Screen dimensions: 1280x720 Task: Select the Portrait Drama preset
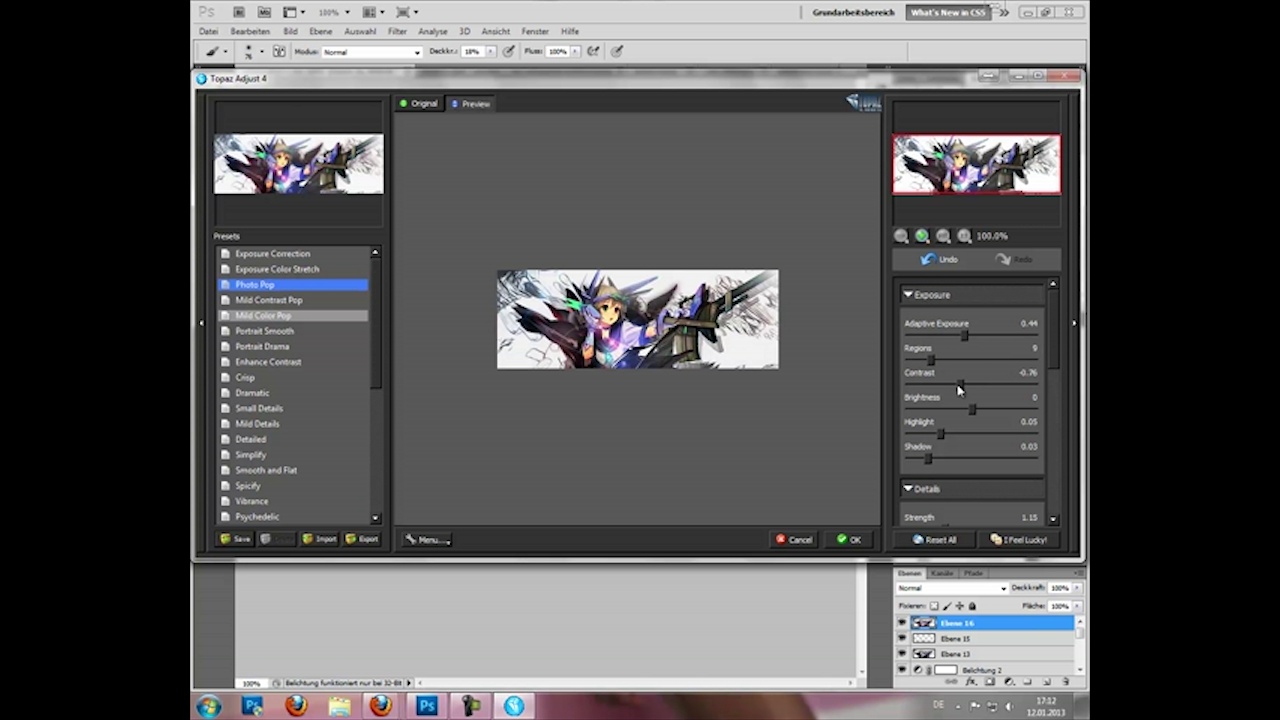pyautogui.click(x=262, y=347)
